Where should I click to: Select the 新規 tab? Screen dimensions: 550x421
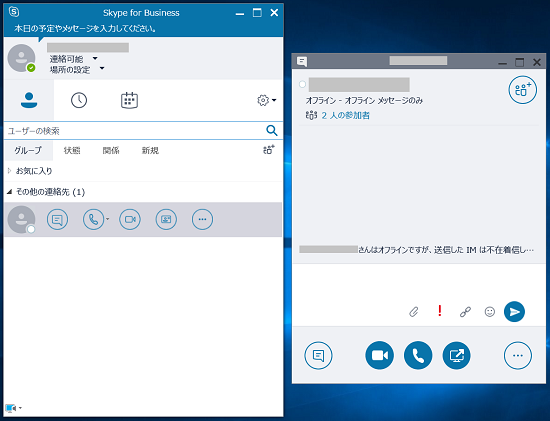pyautogui.click(x=150, y=150)
